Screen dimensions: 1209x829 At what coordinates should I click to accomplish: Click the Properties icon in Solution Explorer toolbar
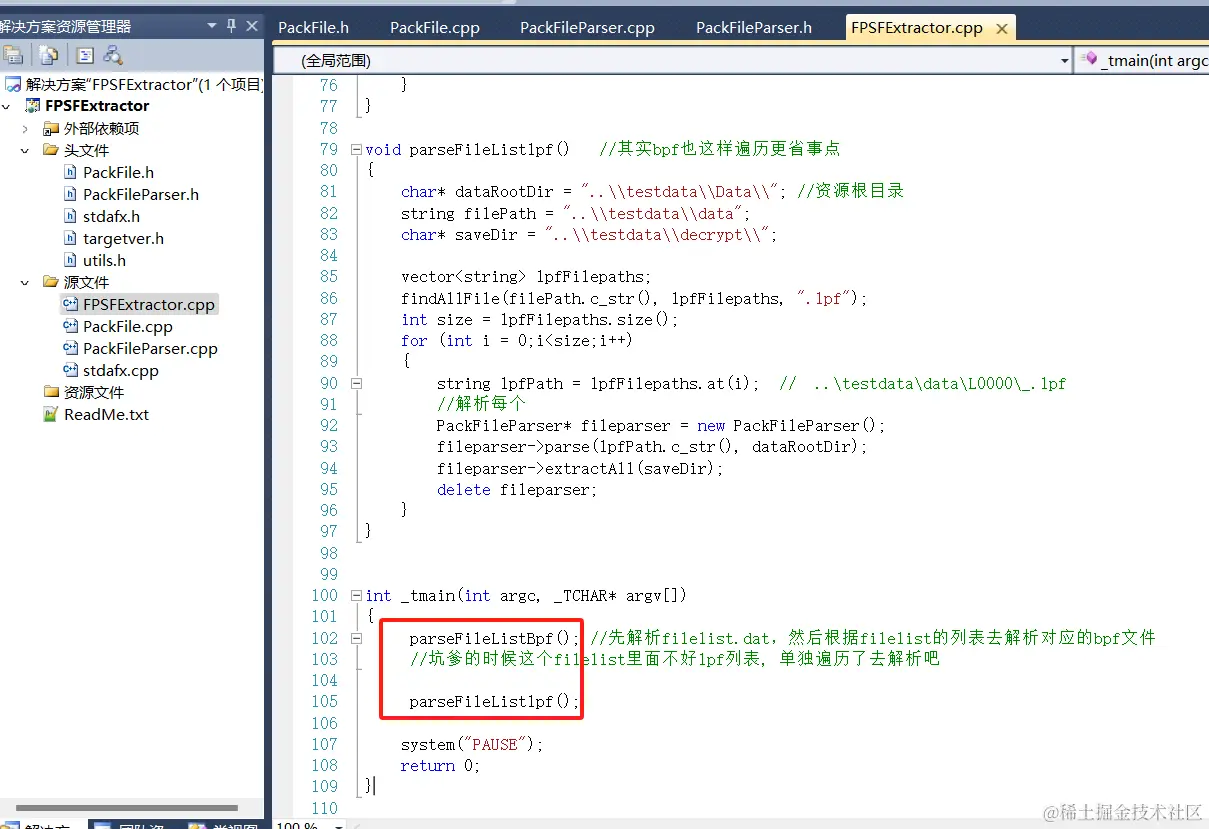tap(14, 56)
